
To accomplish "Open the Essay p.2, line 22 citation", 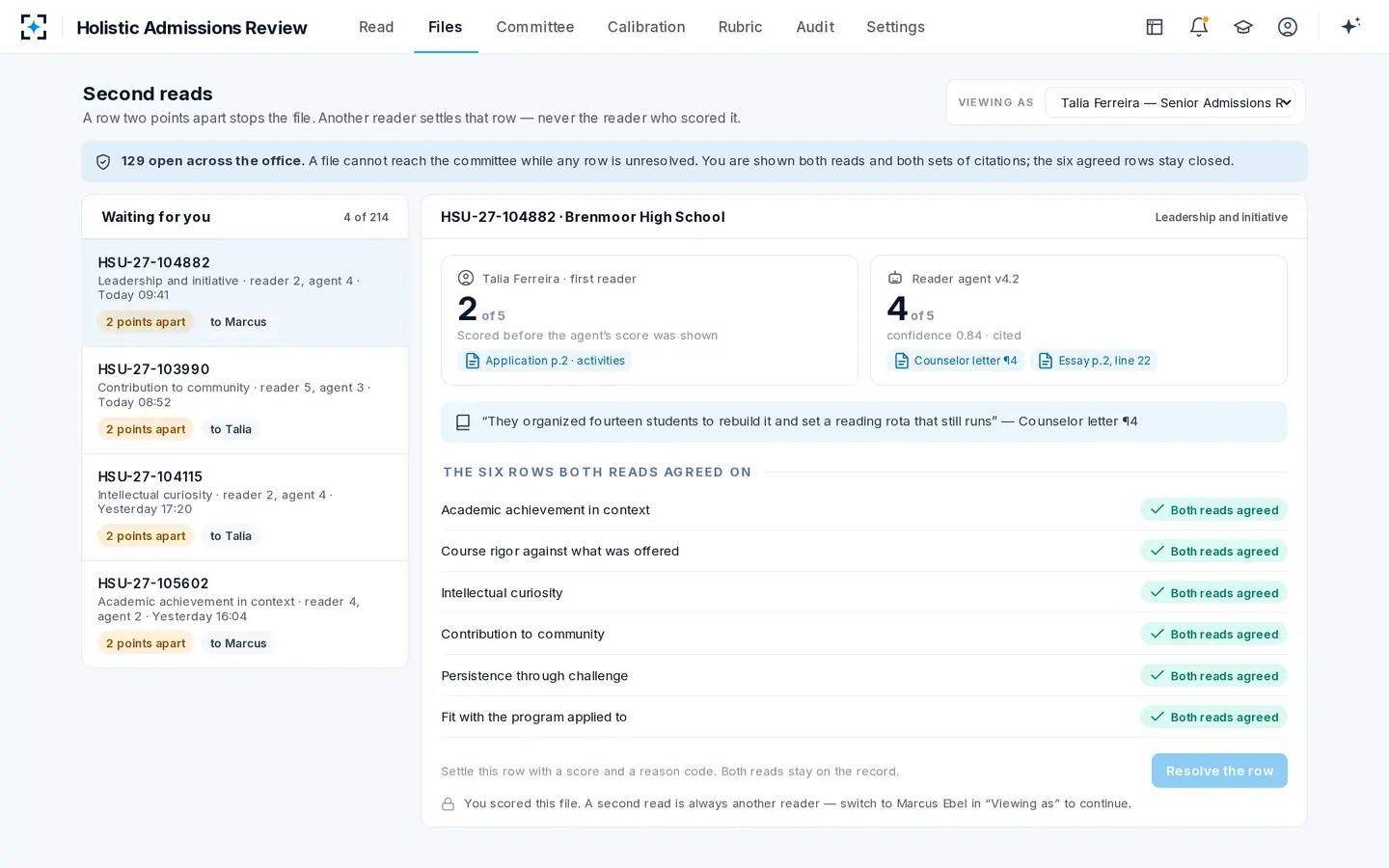I will [1094, 361].
